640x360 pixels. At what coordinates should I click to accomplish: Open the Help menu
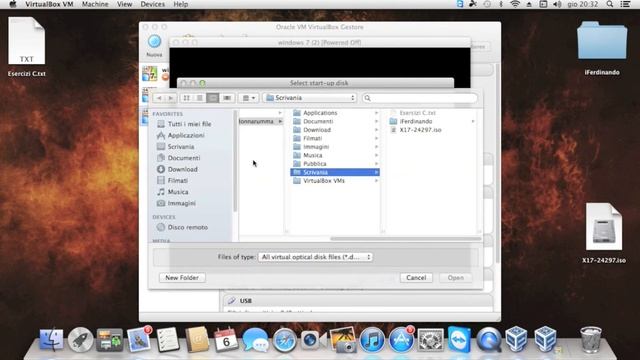[x=181, y=4]
